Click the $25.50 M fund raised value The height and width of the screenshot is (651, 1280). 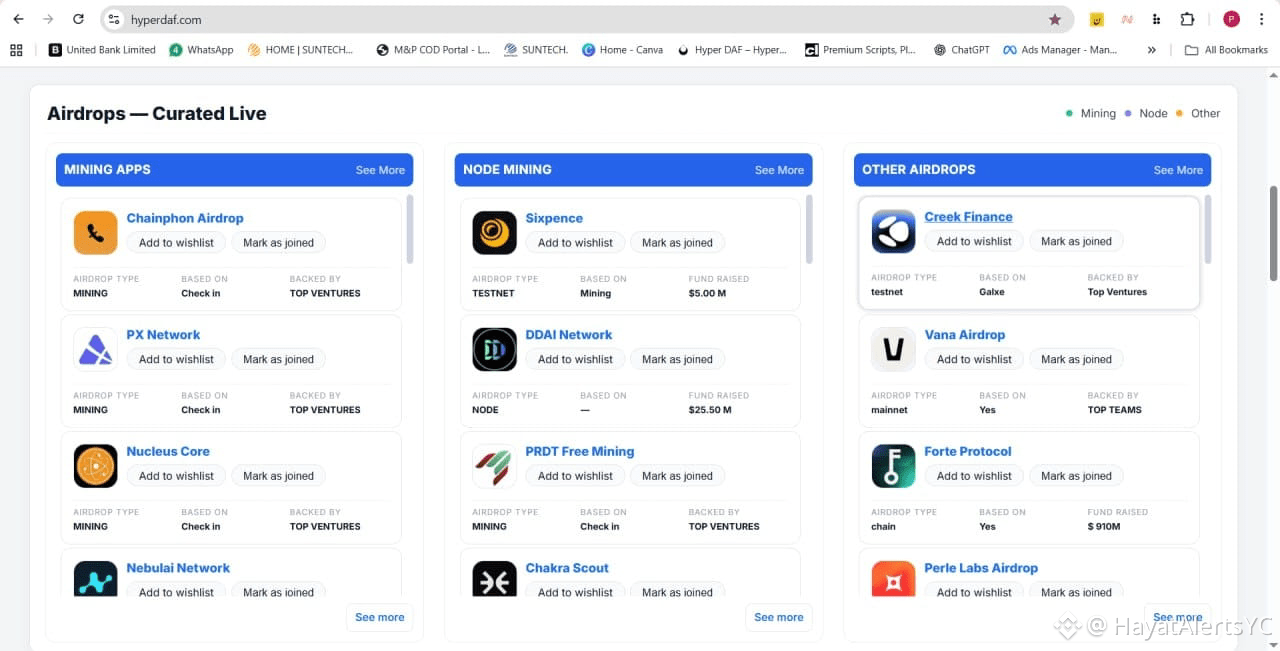click(x=710, y=410)
